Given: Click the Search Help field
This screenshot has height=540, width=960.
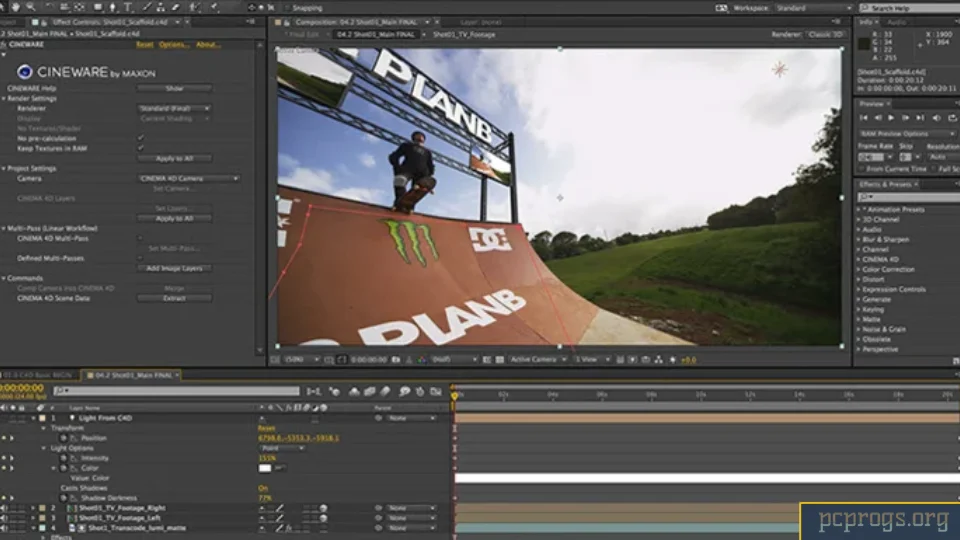Looking at the screenshot, I should 911,8.
